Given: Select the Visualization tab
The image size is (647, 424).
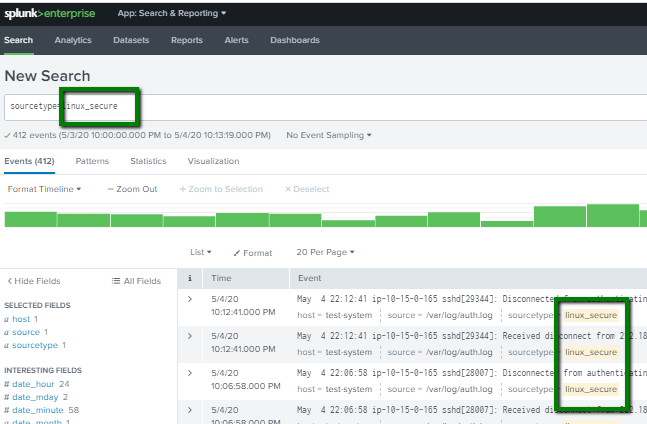Looking at the screenshot, I should [213, 161].
